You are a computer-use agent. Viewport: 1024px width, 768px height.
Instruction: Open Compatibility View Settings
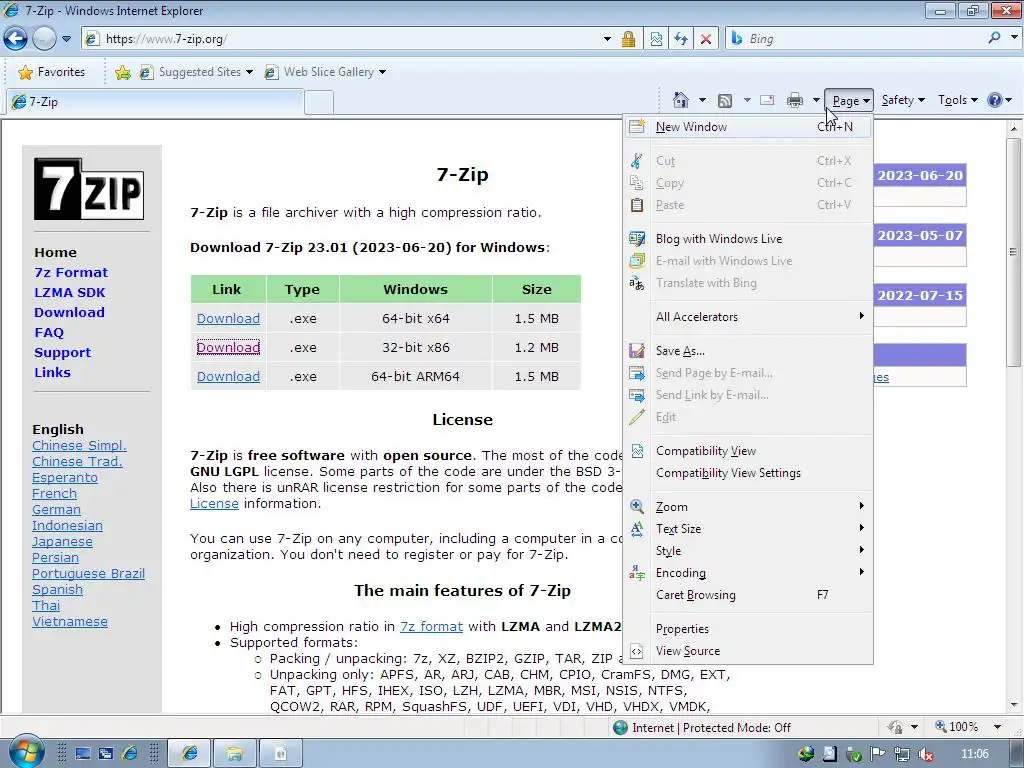click(748, 473)
